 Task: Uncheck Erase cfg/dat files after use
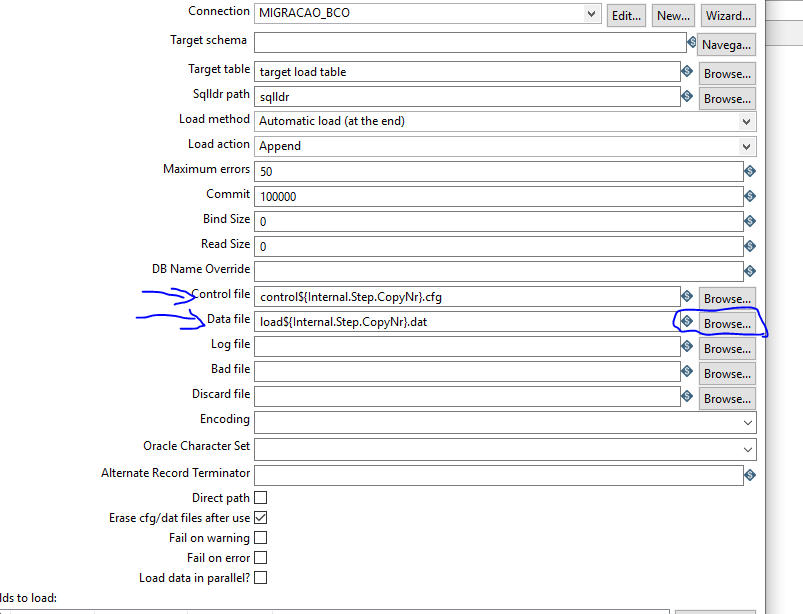258,517
